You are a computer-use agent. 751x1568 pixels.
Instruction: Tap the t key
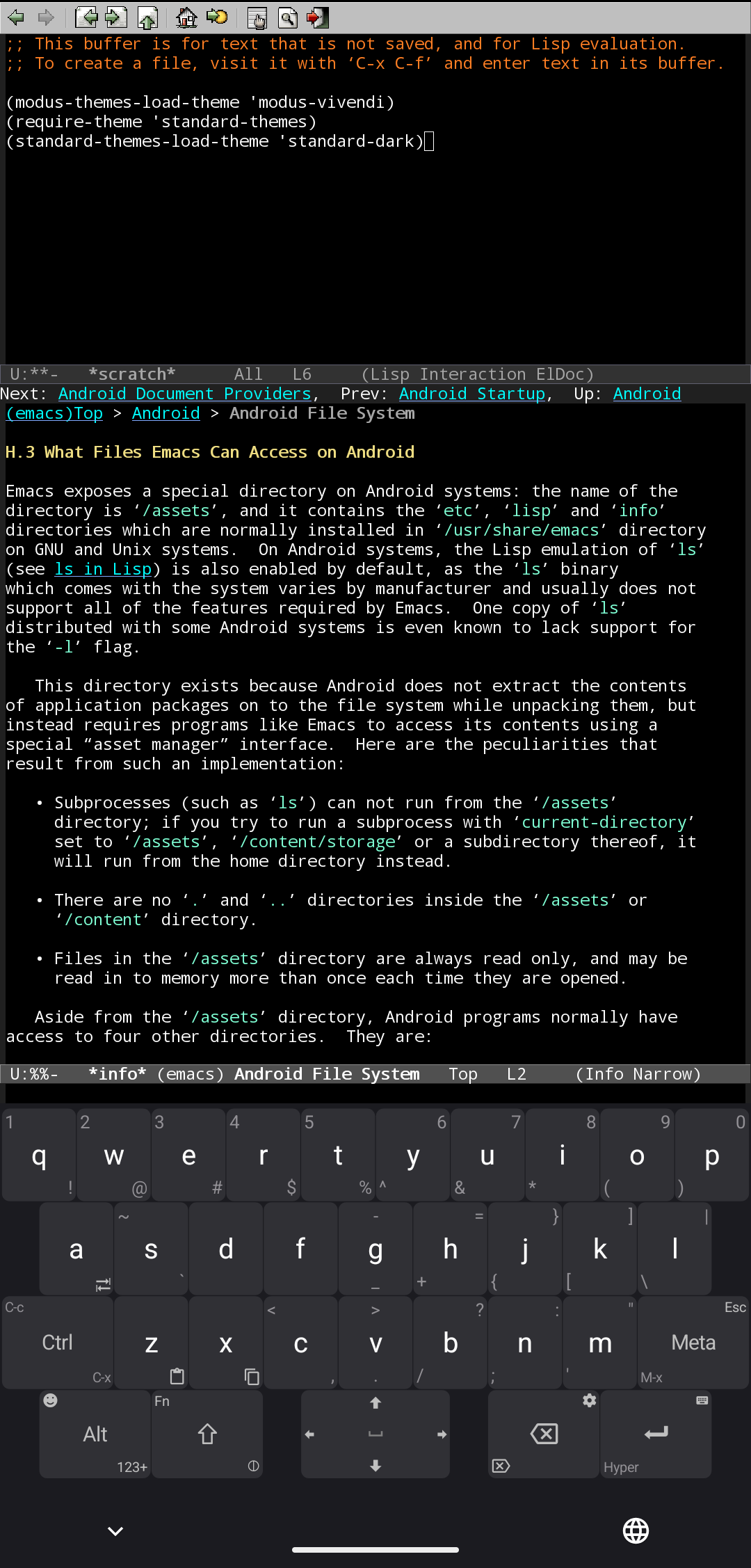(338, 1155)
